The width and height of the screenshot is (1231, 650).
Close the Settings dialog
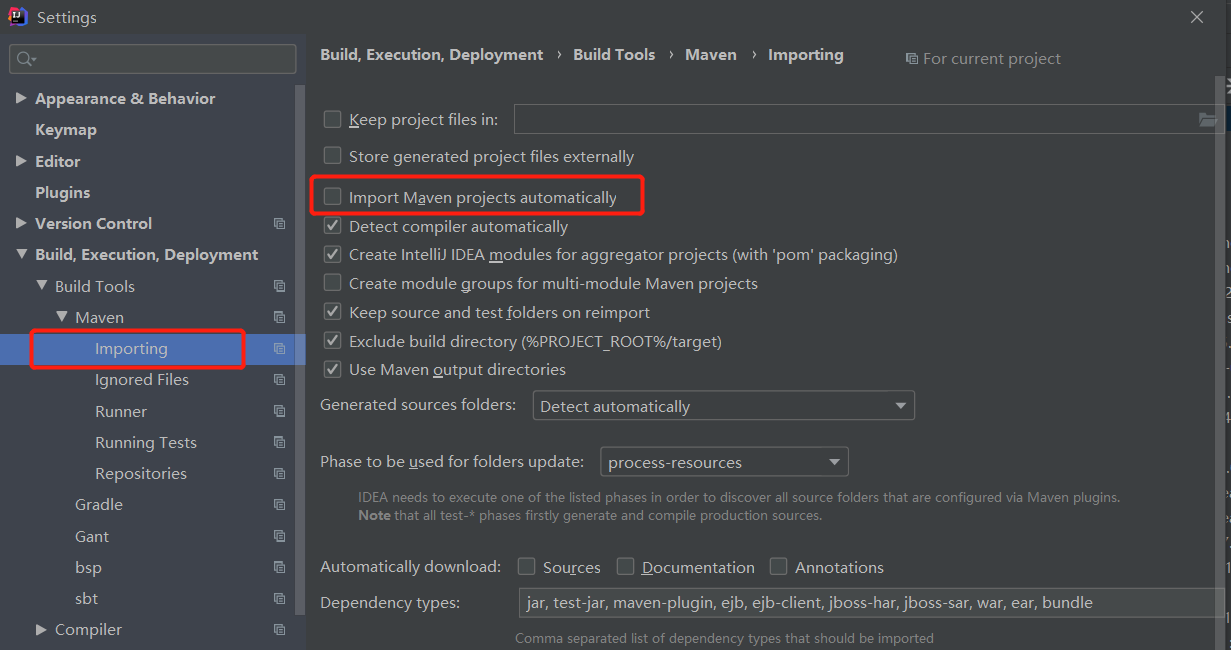(1197, 17)
